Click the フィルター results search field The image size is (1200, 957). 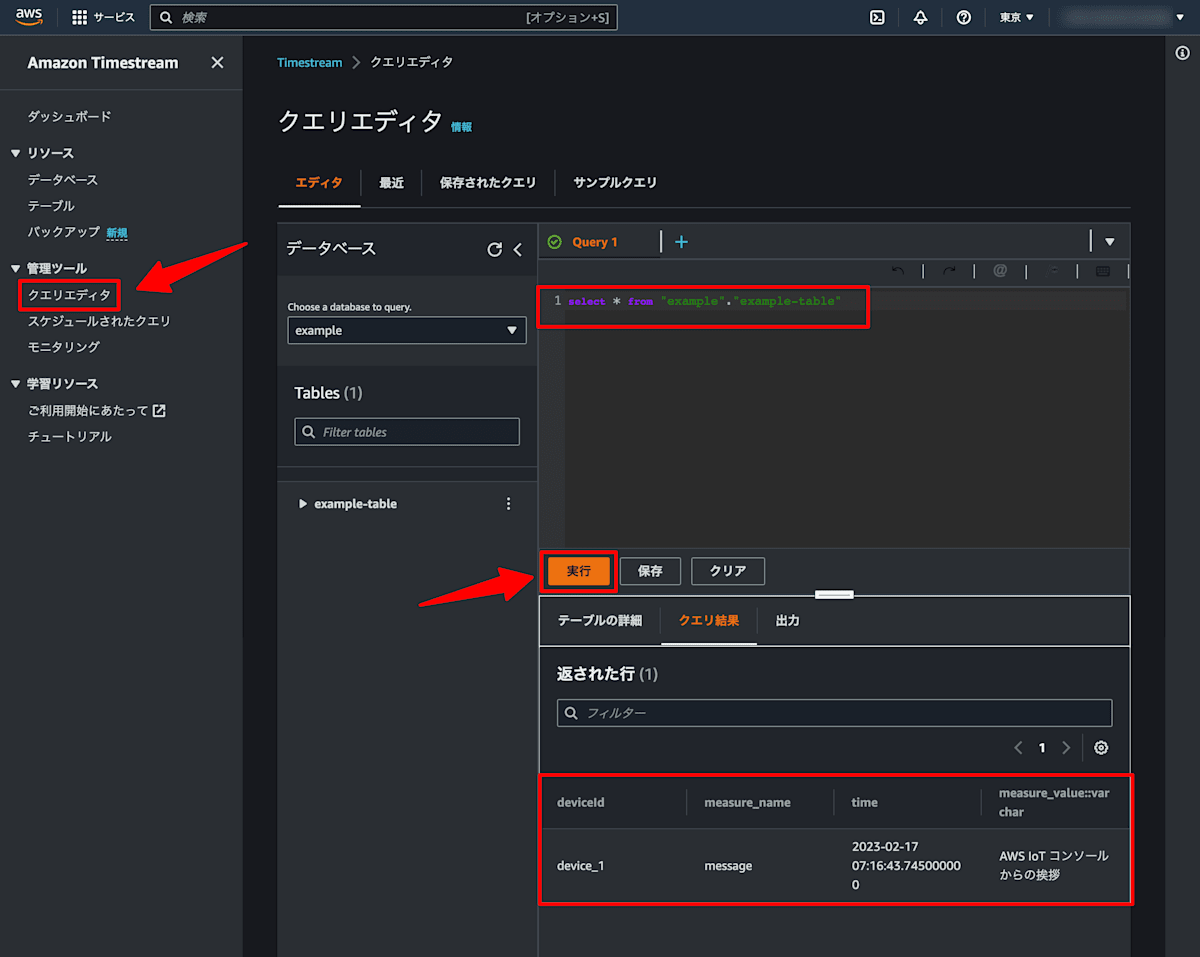click(x=834, y=713)
